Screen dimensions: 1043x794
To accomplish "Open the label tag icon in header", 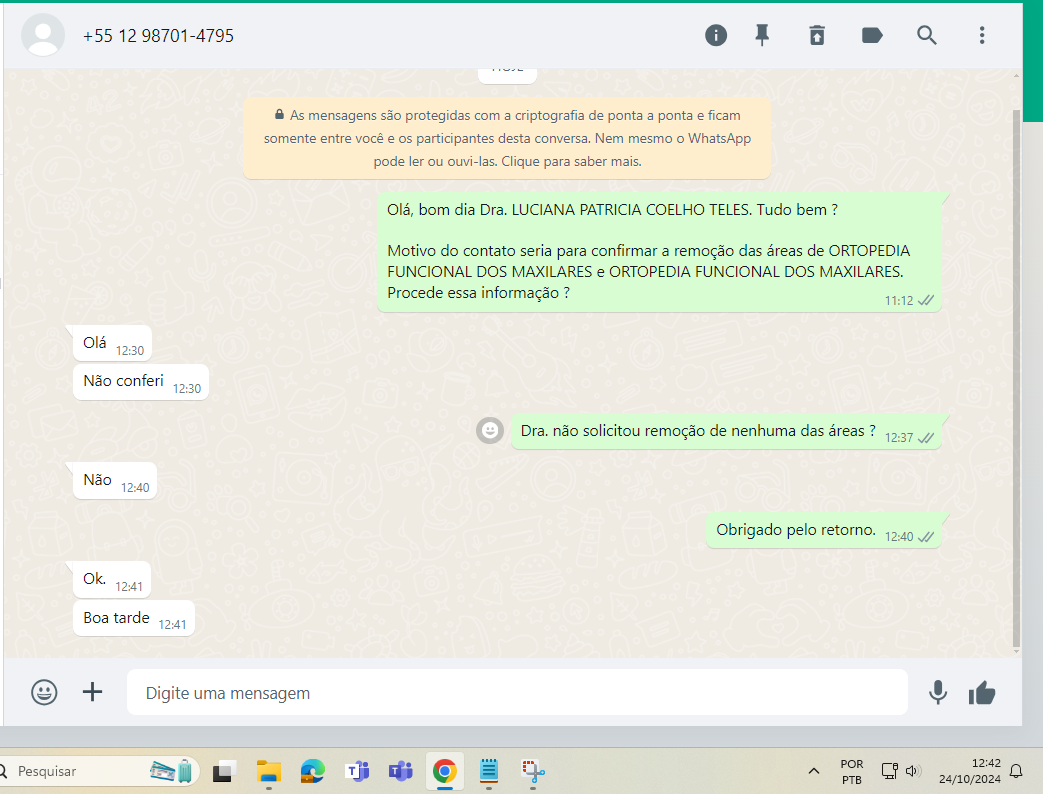I will click(x=872, y=35).
